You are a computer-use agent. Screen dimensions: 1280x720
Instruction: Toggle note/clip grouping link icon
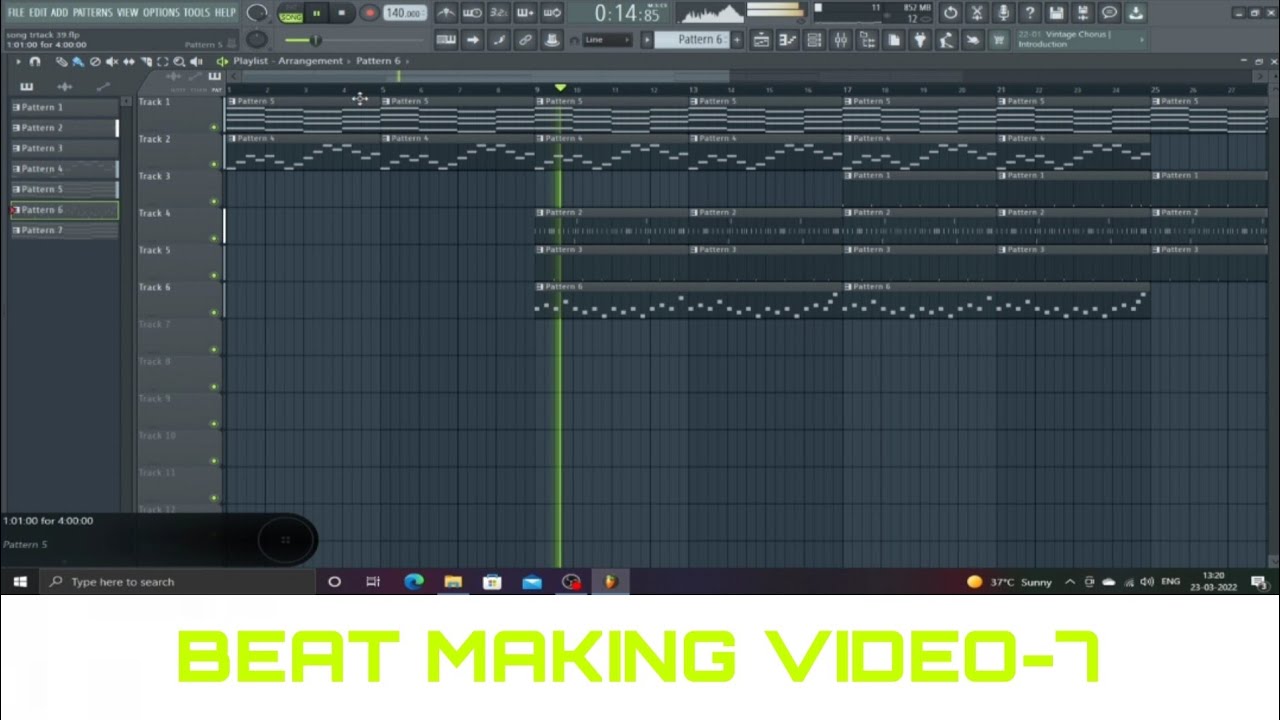pos(525,40)
